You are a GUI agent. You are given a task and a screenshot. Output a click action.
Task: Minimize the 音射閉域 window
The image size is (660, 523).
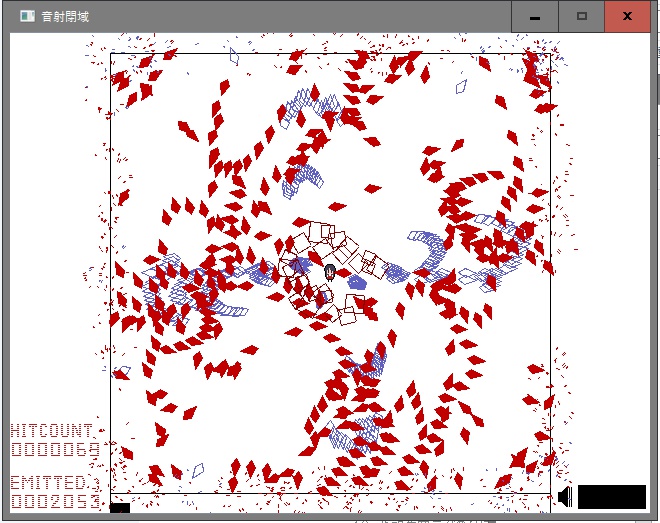(x=535, y=17)
